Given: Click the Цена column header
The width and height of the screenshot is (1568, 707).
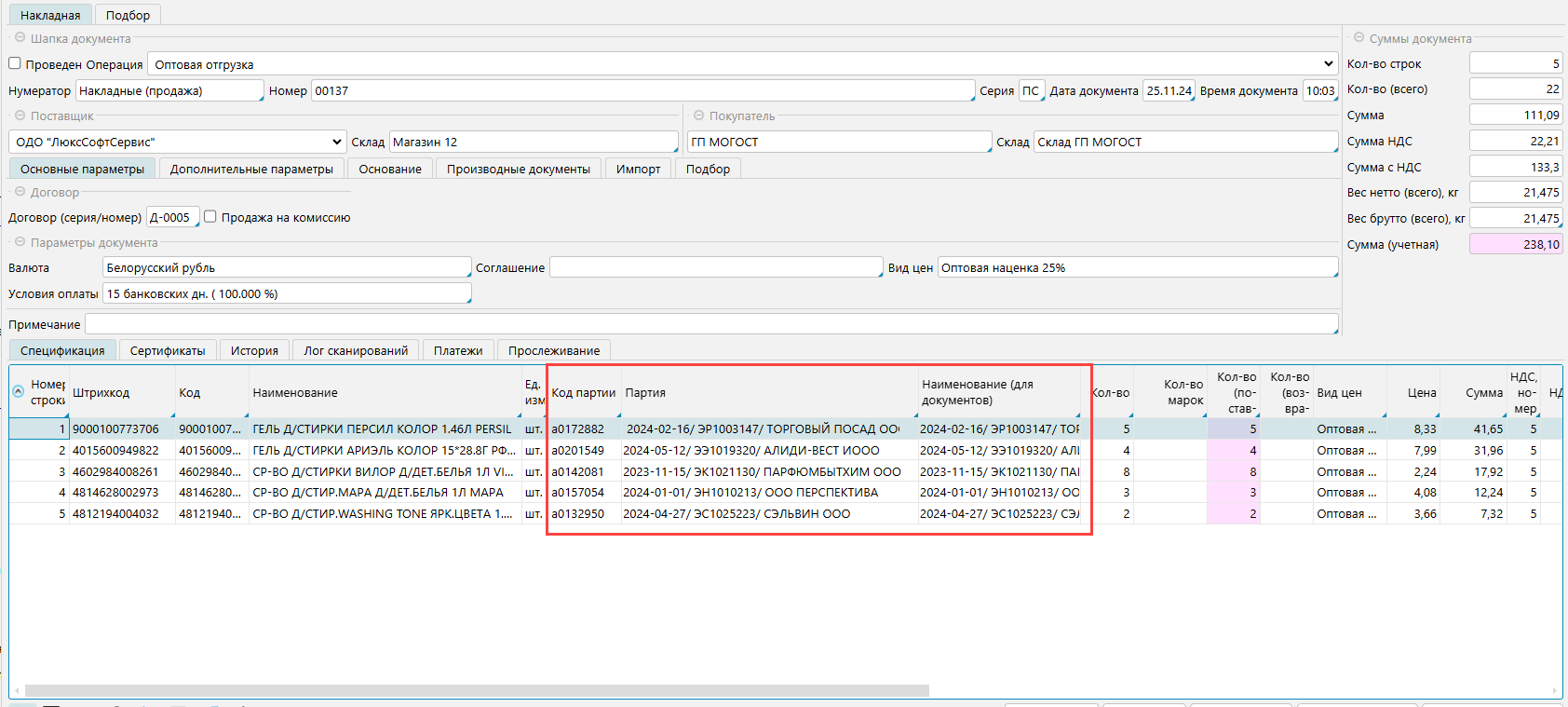Looking at the screenshot, I should tap(1421, 393).
